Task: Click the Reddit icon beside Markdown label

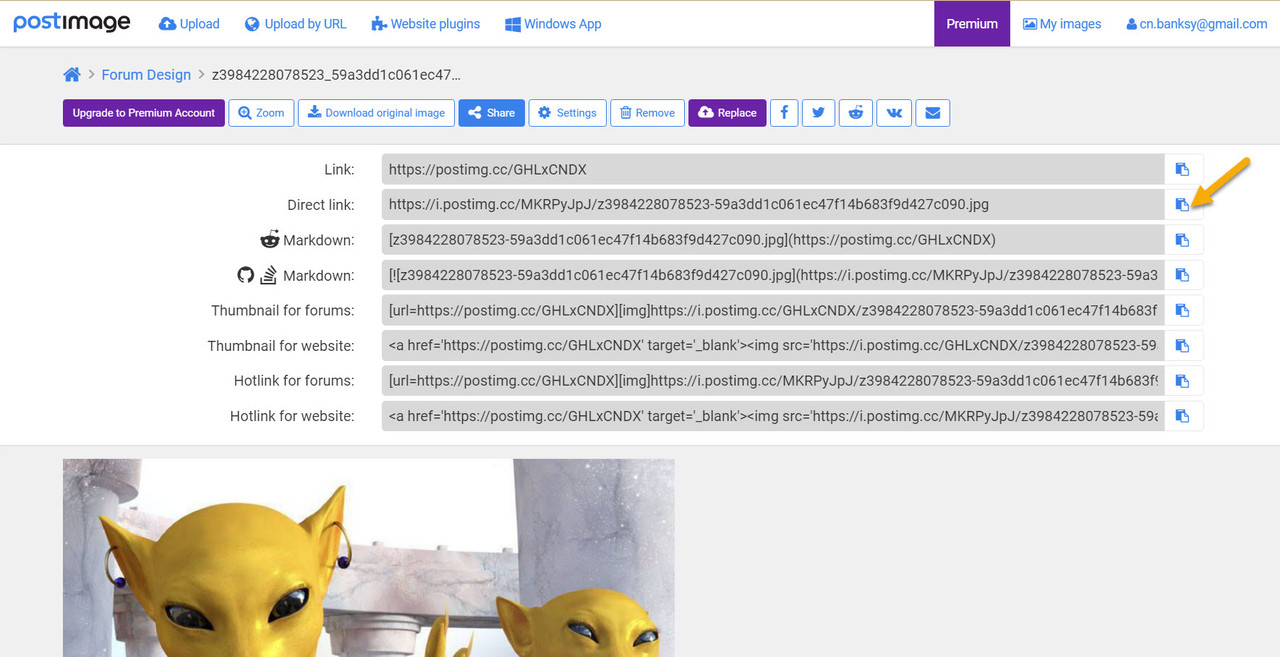Action: (269, 239)
